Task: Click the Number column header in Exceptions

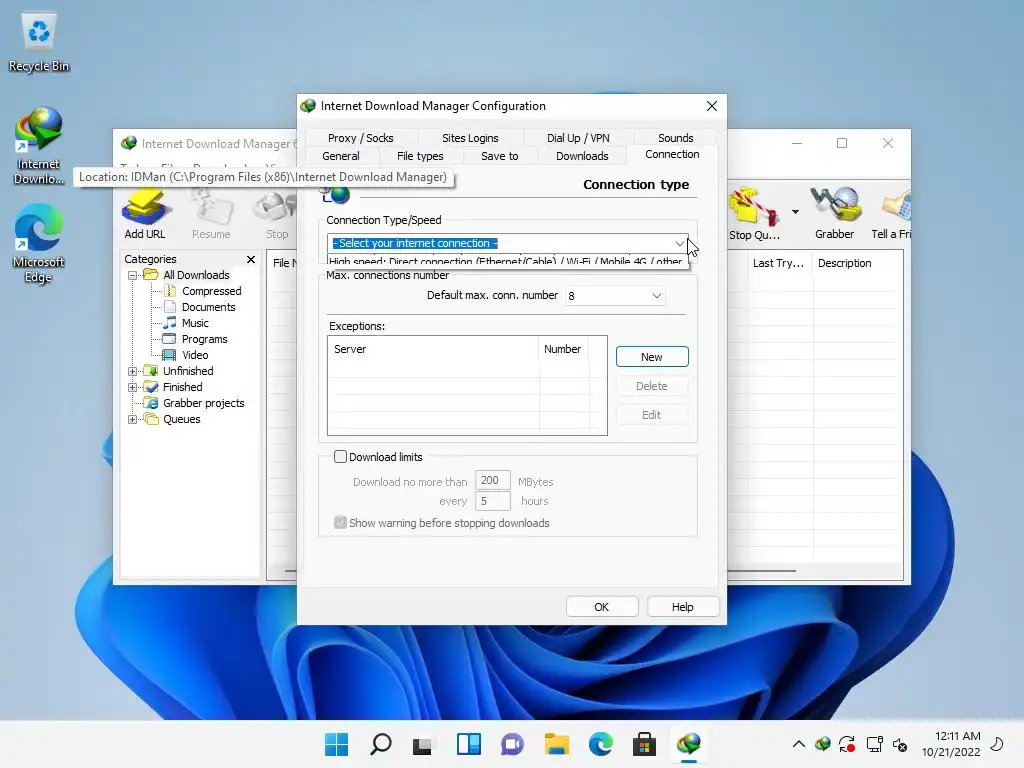Action: point(563,349)
